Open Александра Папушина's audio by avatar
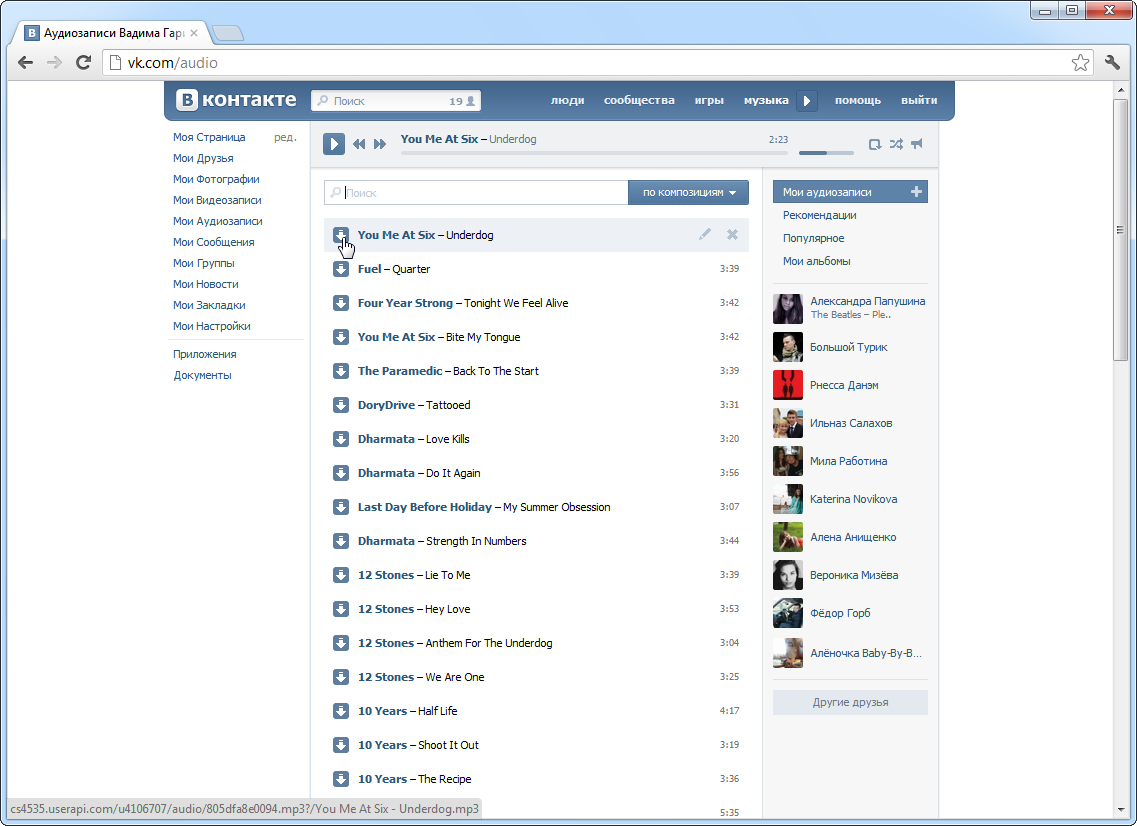This screenshot has height=826, width=1137. pos(787,308)
